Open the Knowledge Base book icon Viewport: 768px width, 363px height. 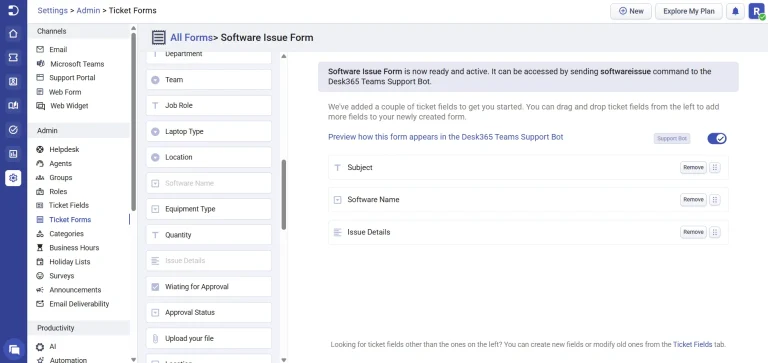(x=13, y=105)
